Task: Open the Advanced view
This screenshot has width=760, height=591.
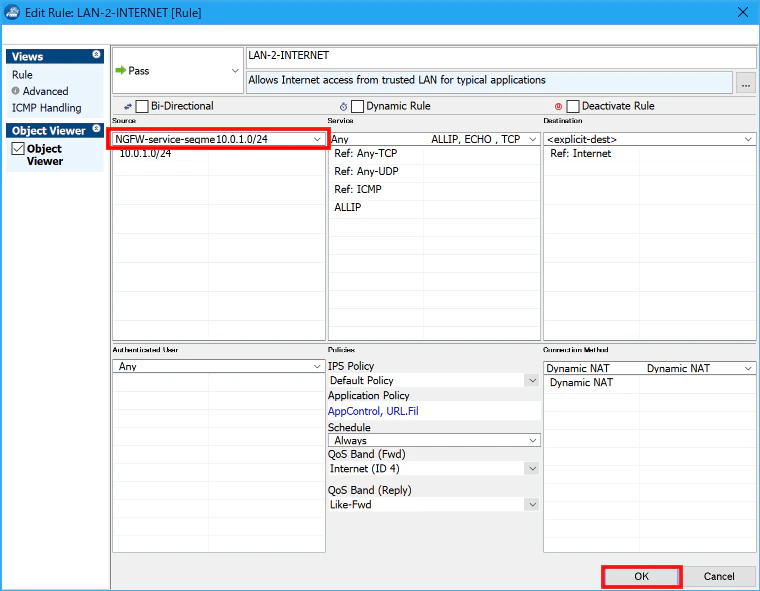Action: tap(46, 91)
